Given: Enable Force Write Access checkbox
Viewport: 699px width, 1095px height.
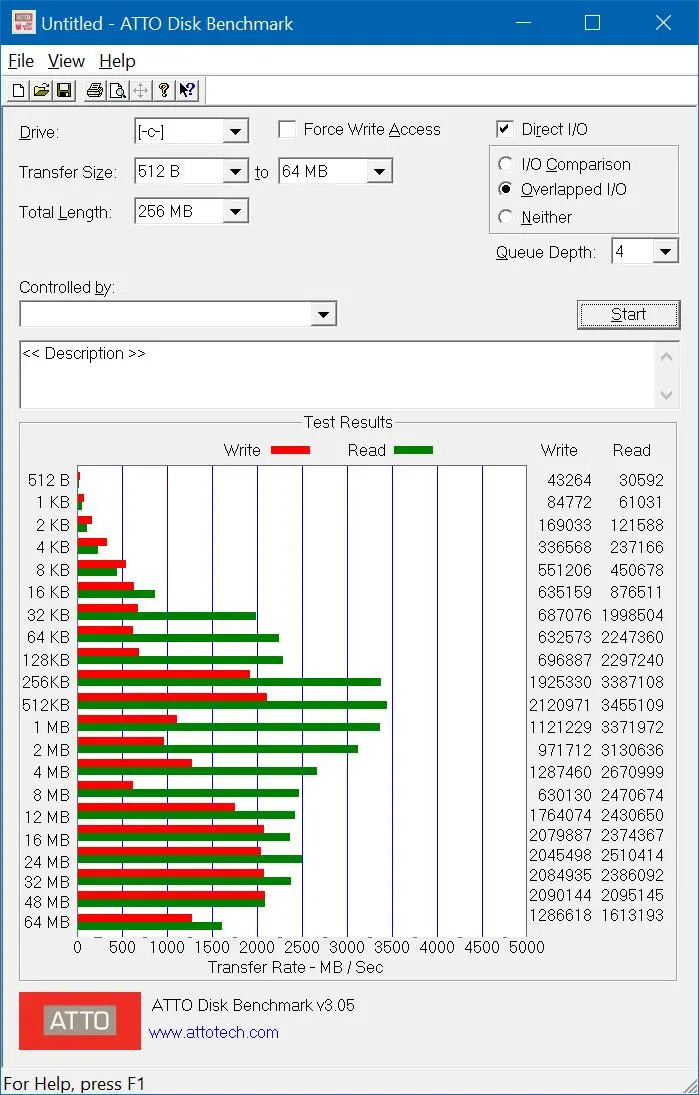Looking at the screenshot, I should (286, 130).
